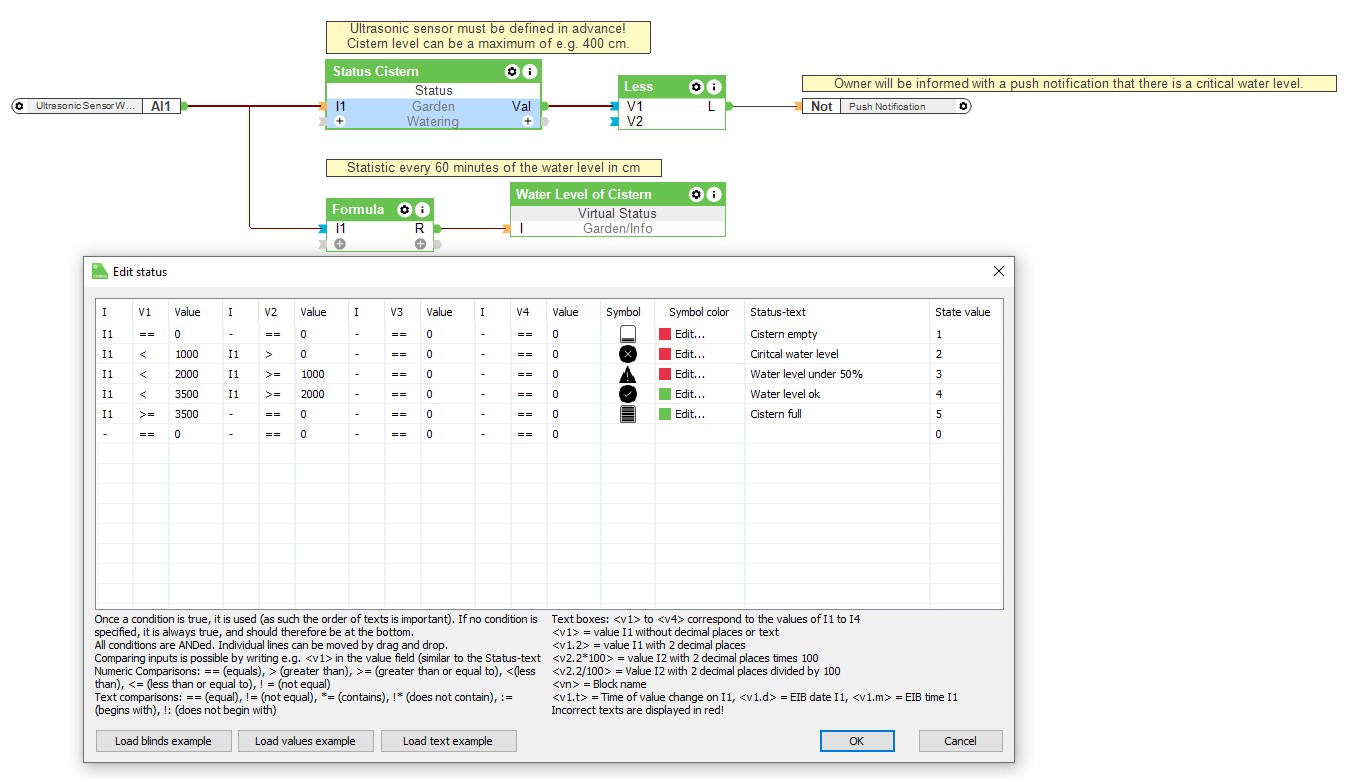Screen dimensions: 1345x779
Task: Select the Critical water level status-text cell
Action: coord(794,354)
